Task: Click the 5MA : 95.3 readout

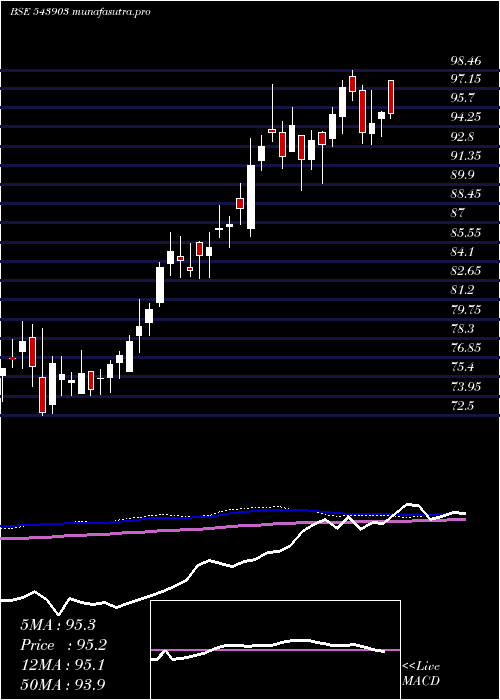Action: [x=58, y=625]
